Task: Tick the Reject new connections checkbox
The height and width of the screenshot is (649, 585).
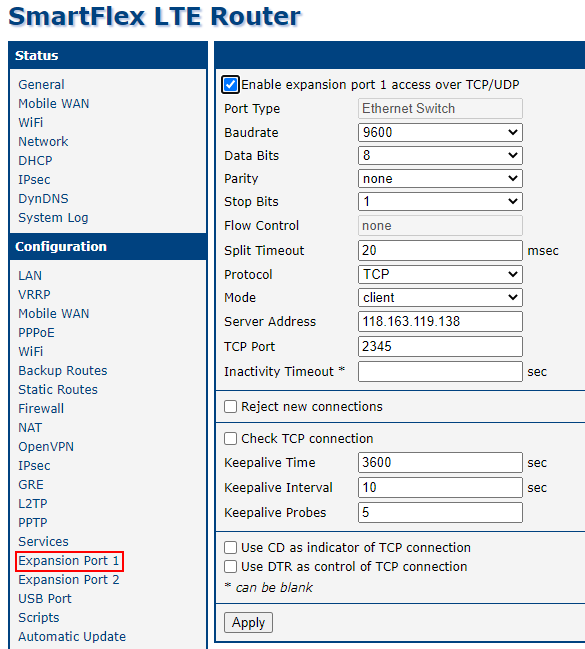Action: [230, 406]
